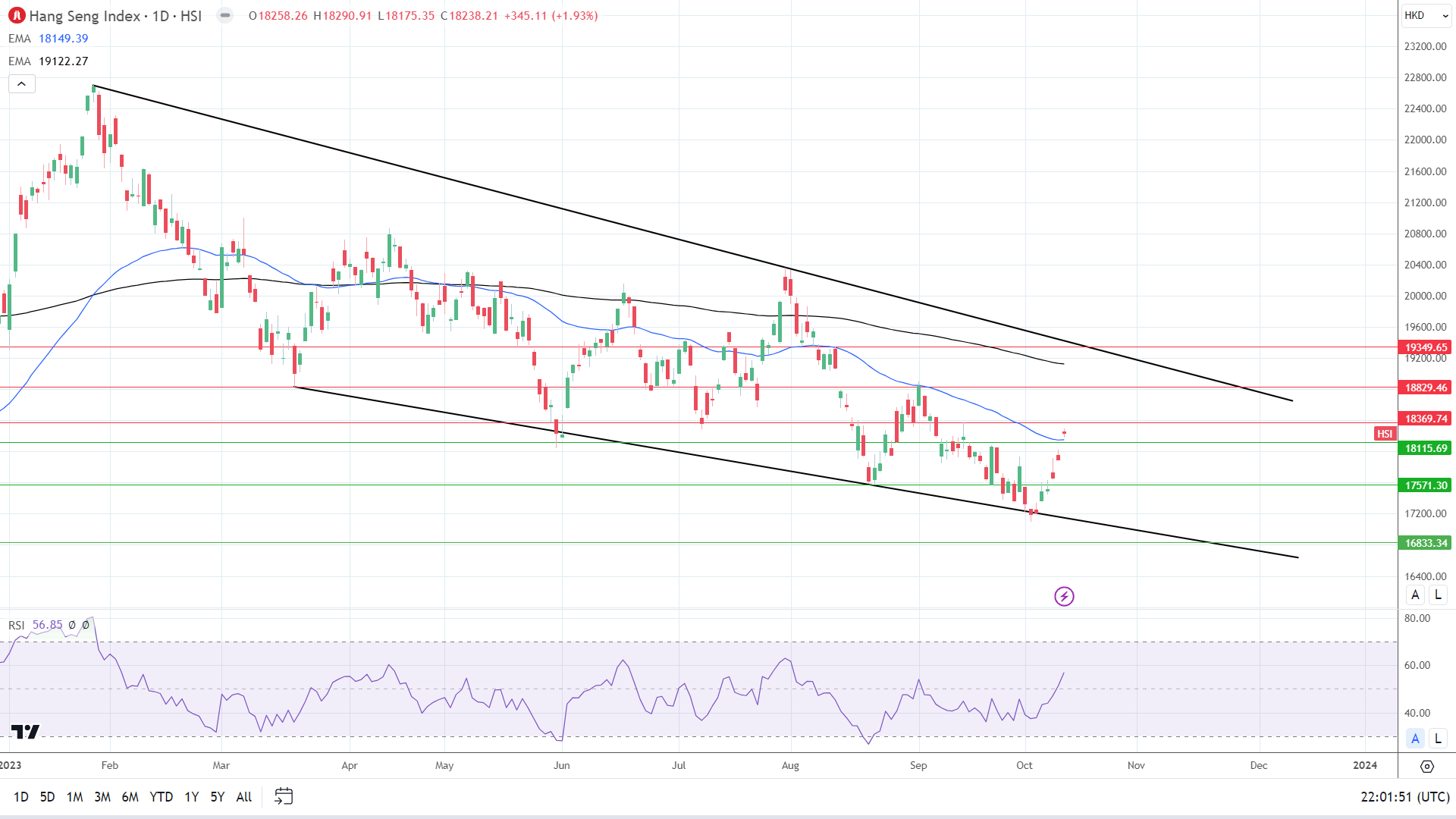Select the 5Y time range
This screenshot has width=1456, height=819.
[x=218, y=797]
